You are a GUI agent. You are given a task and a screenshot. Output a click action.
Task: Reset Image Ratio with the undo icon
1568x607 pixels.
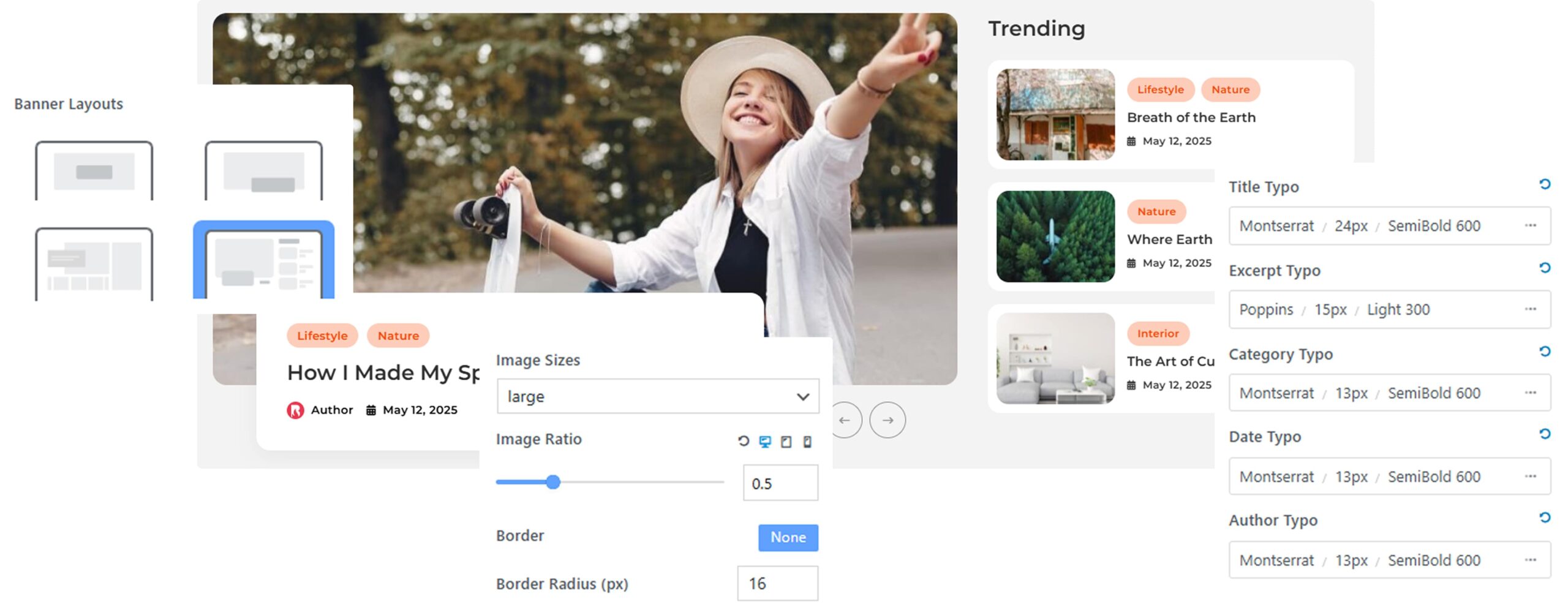tap(743, 441)
